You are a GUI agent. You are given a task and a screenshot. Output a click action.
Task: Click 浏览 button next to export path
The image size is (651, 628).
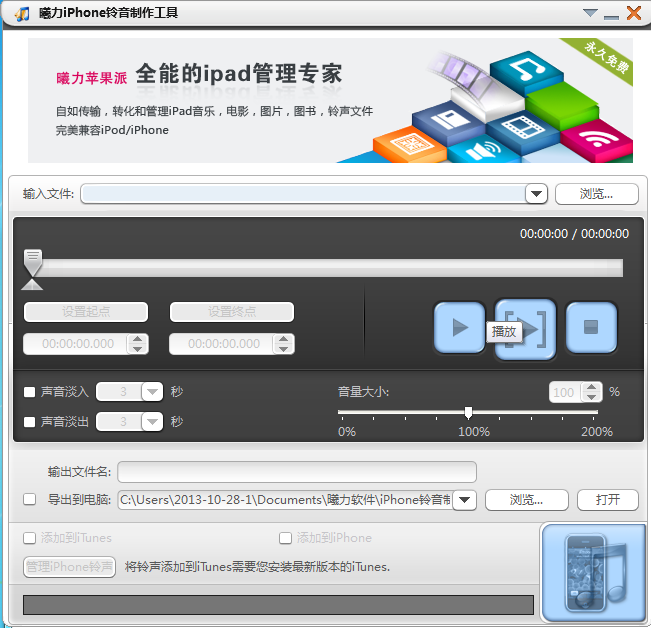pyautogui.click(x=526, y=500)
